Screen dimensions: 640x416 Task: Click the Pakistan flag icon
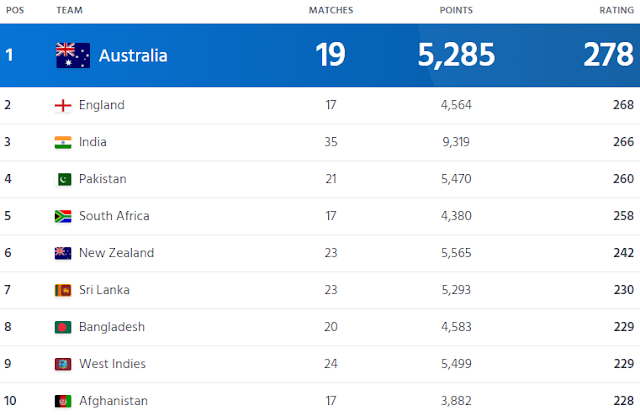point(64,179)
